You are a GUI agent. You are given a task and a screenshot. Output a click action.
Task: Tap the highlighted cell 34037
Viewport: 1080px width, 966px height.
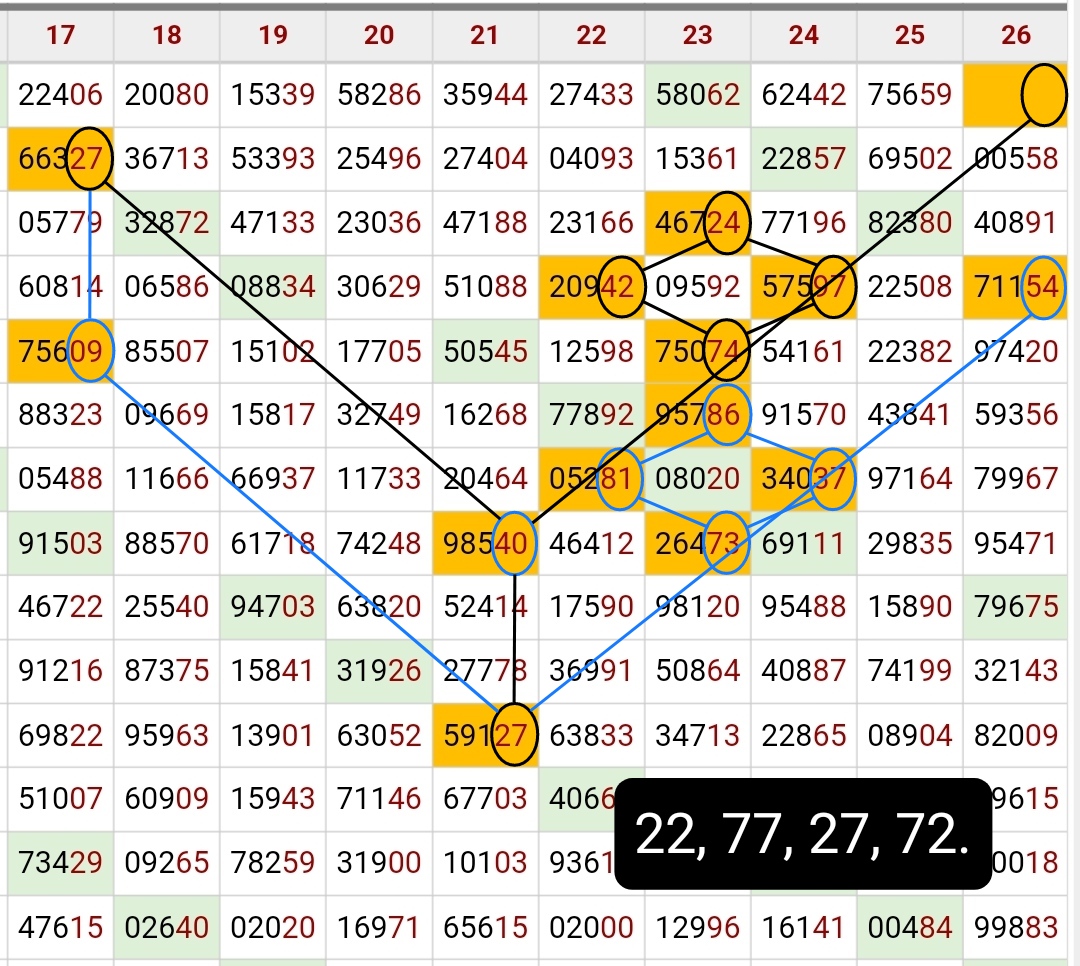pyautogui.click(x=804, y=479)
